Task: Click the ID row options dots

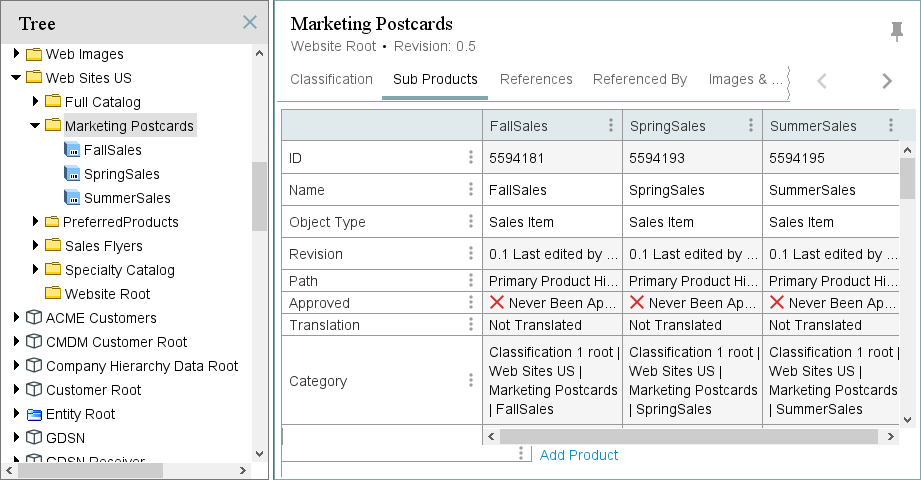Action: coord(471,158)
